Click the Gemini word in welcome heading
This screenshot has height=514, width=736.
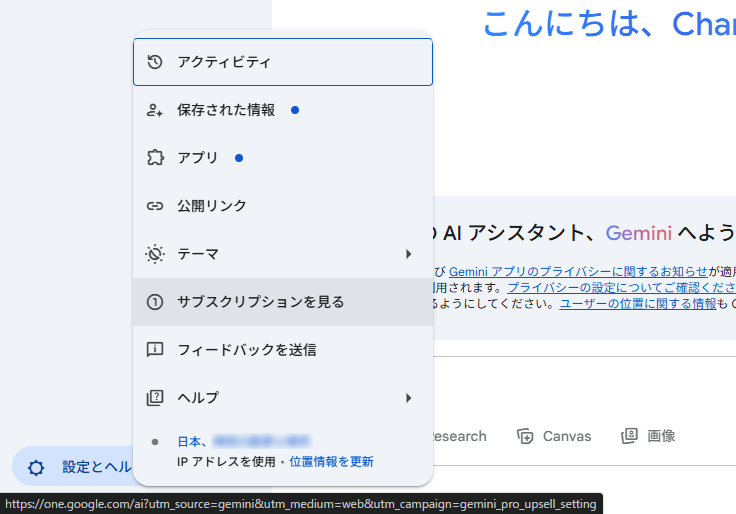[638, 233]
